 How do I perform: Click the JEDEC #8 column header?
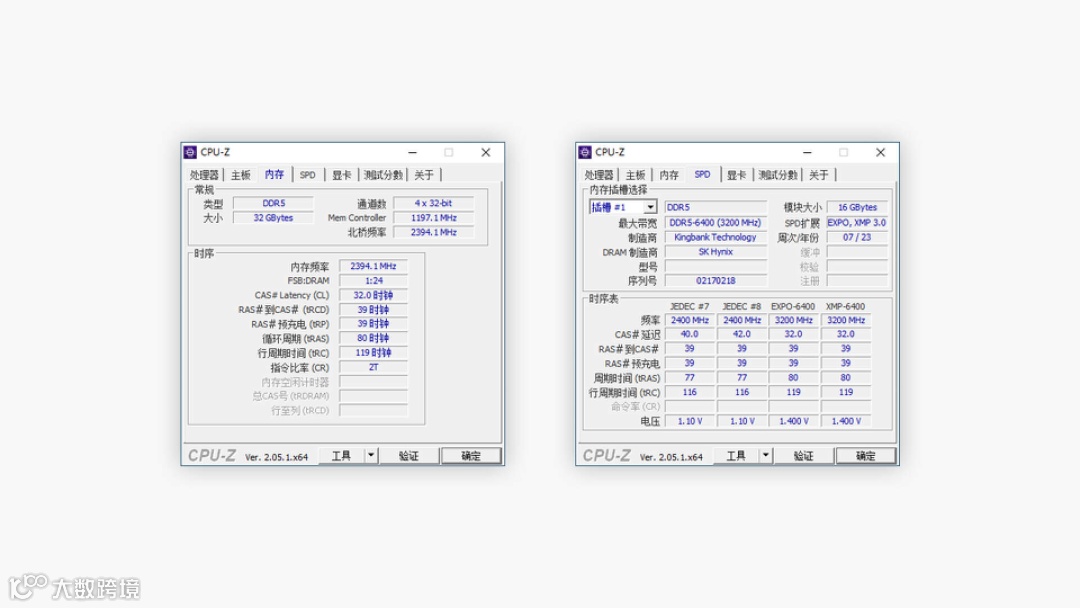point(742,306)
